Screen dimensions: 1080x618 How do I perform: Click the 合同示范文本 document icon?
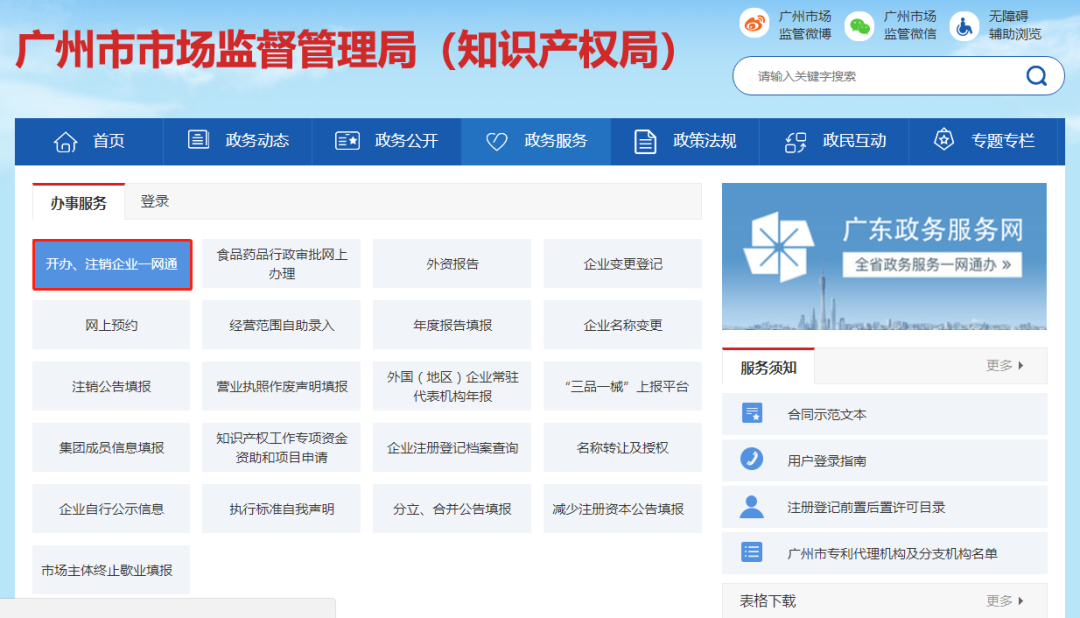(x=752, y=414)
